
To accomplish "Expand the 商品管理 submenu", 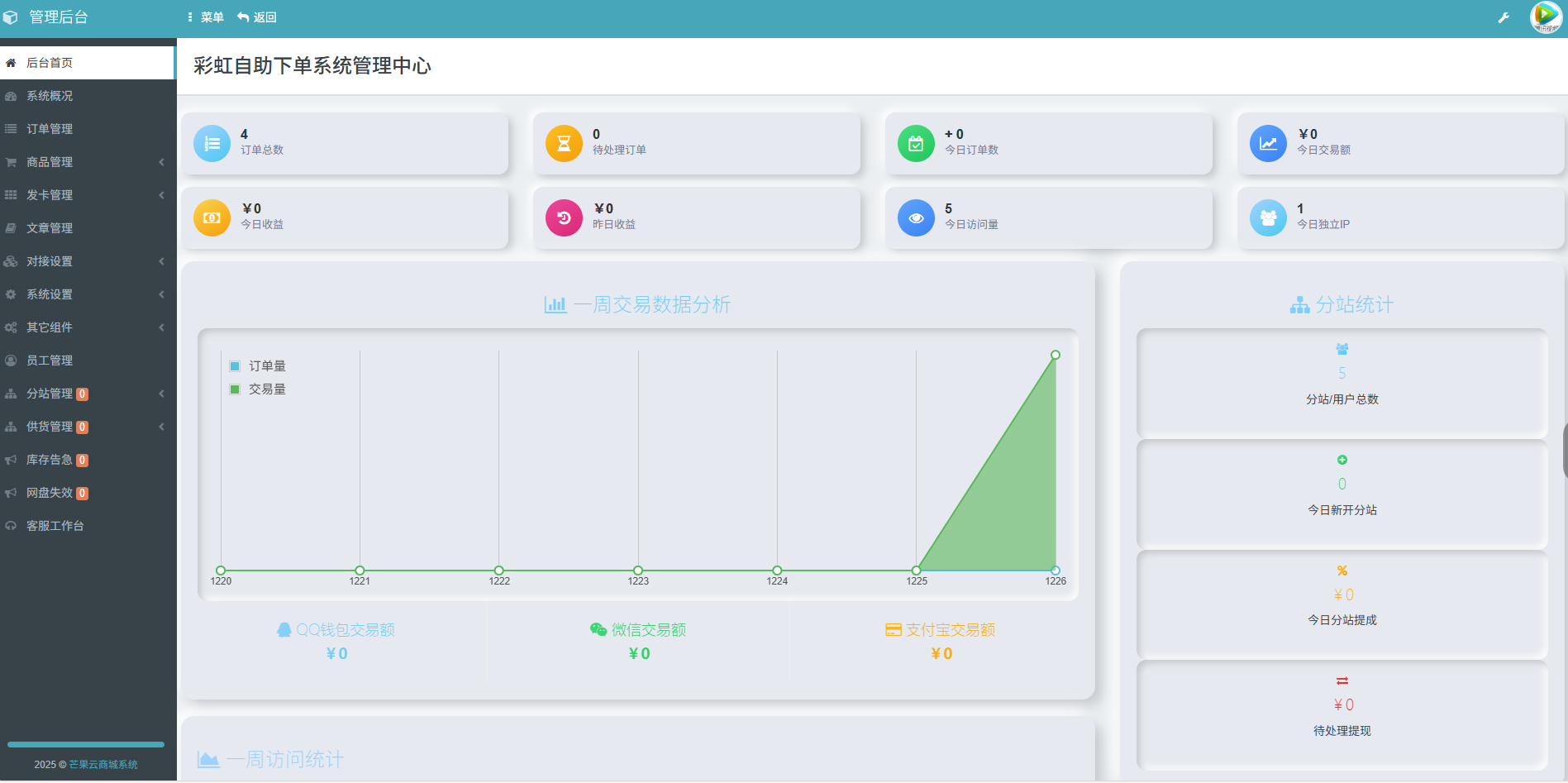I will (x=51, y=162).
